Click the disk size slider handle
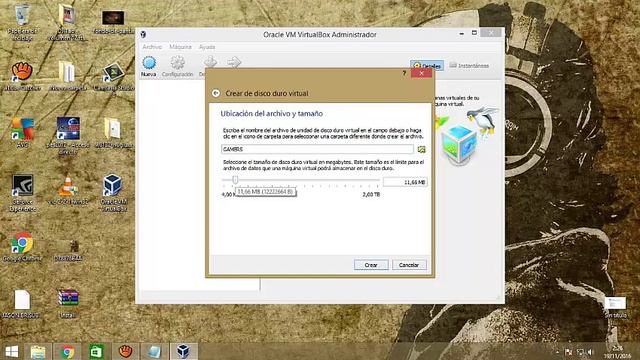The width and height of the screenshot is (640, 360). click(235, 180)
